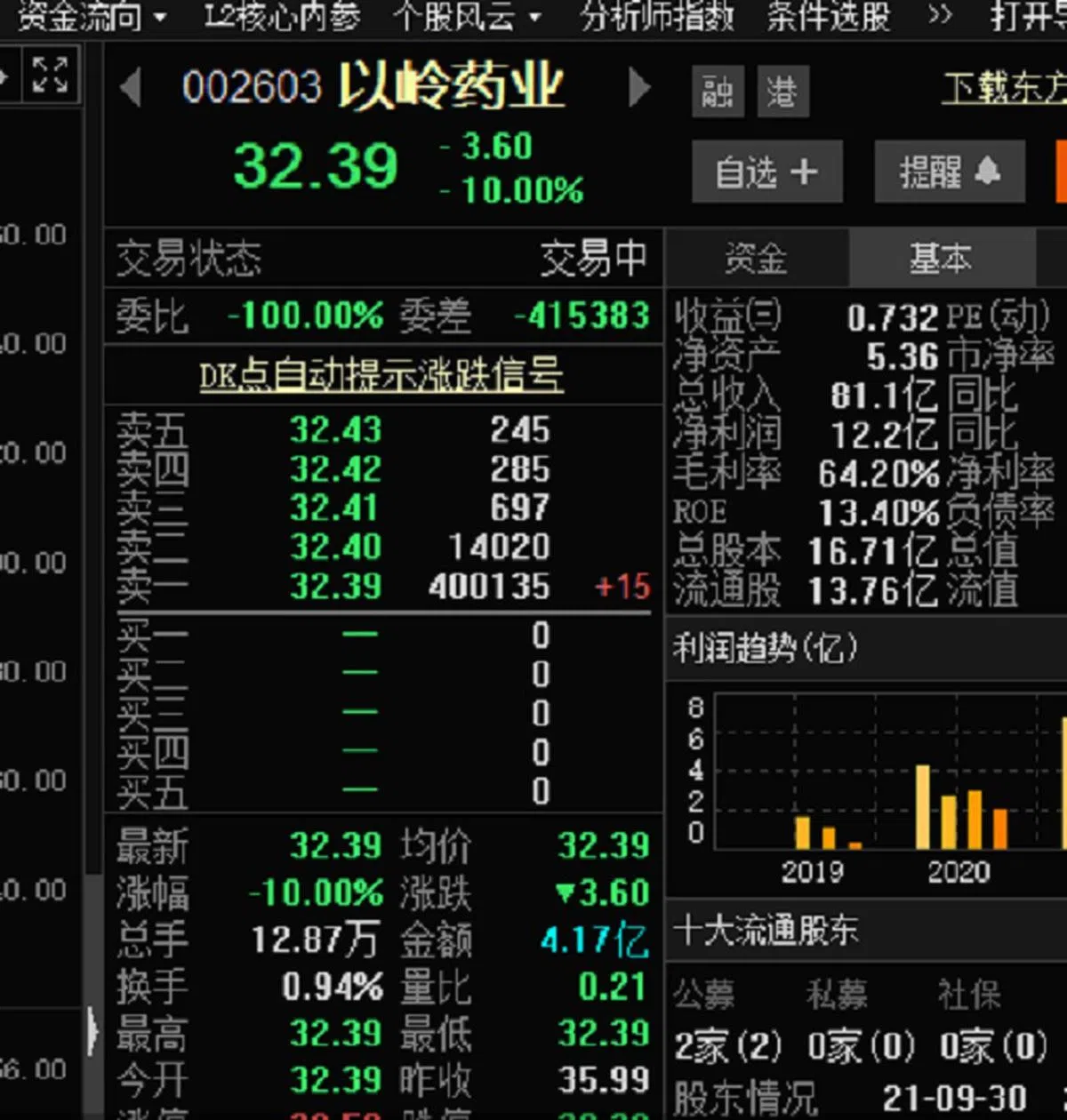
Task: Click the 港 Hong Kong connect badge
Action: click(x=782, y=92)
